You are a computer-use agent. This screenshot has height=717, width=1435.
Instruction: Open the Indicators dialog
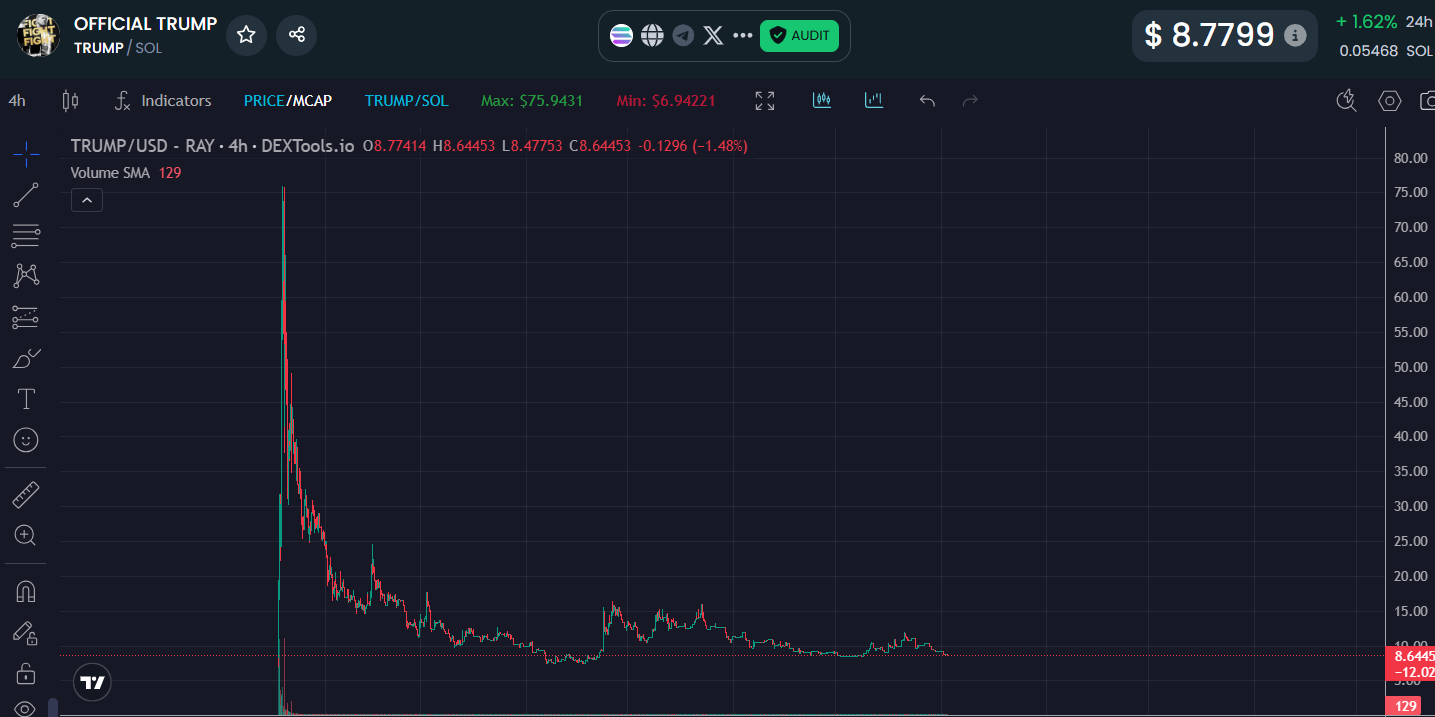(163, 101)
